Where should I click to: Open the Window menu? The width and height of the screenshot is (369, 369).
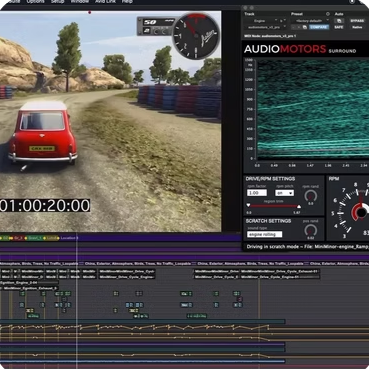click(80, 2)
